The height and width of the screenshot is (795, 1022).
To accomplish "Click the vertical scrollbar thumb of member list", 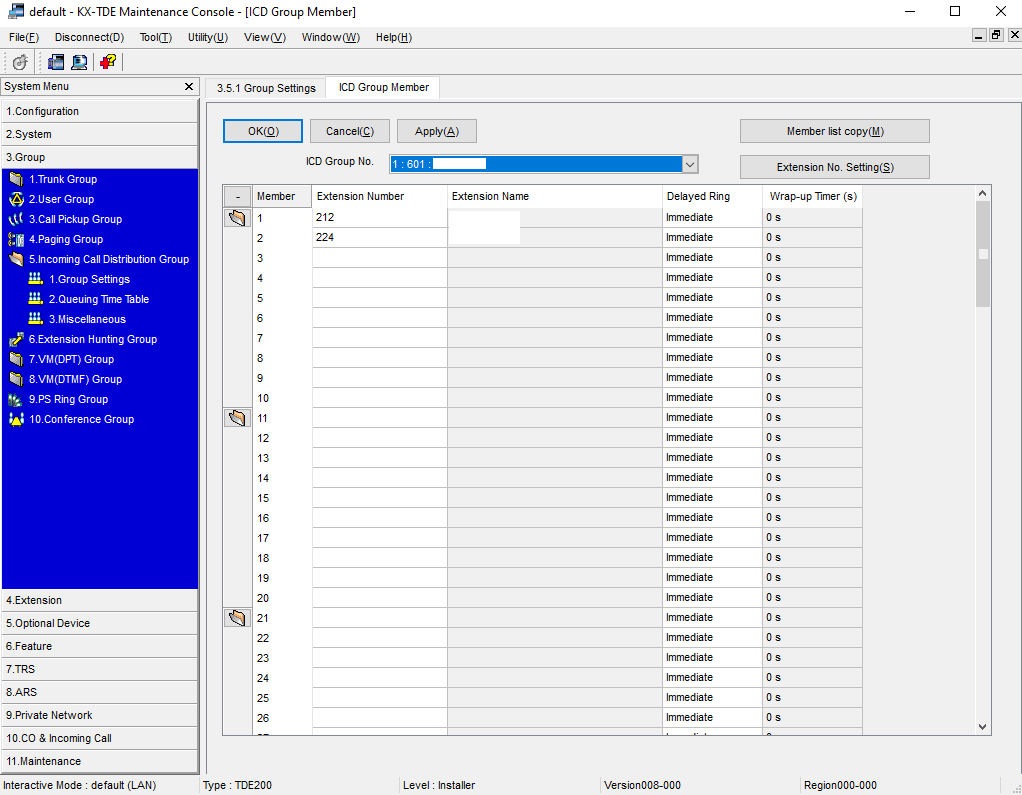I will (983, 254).
